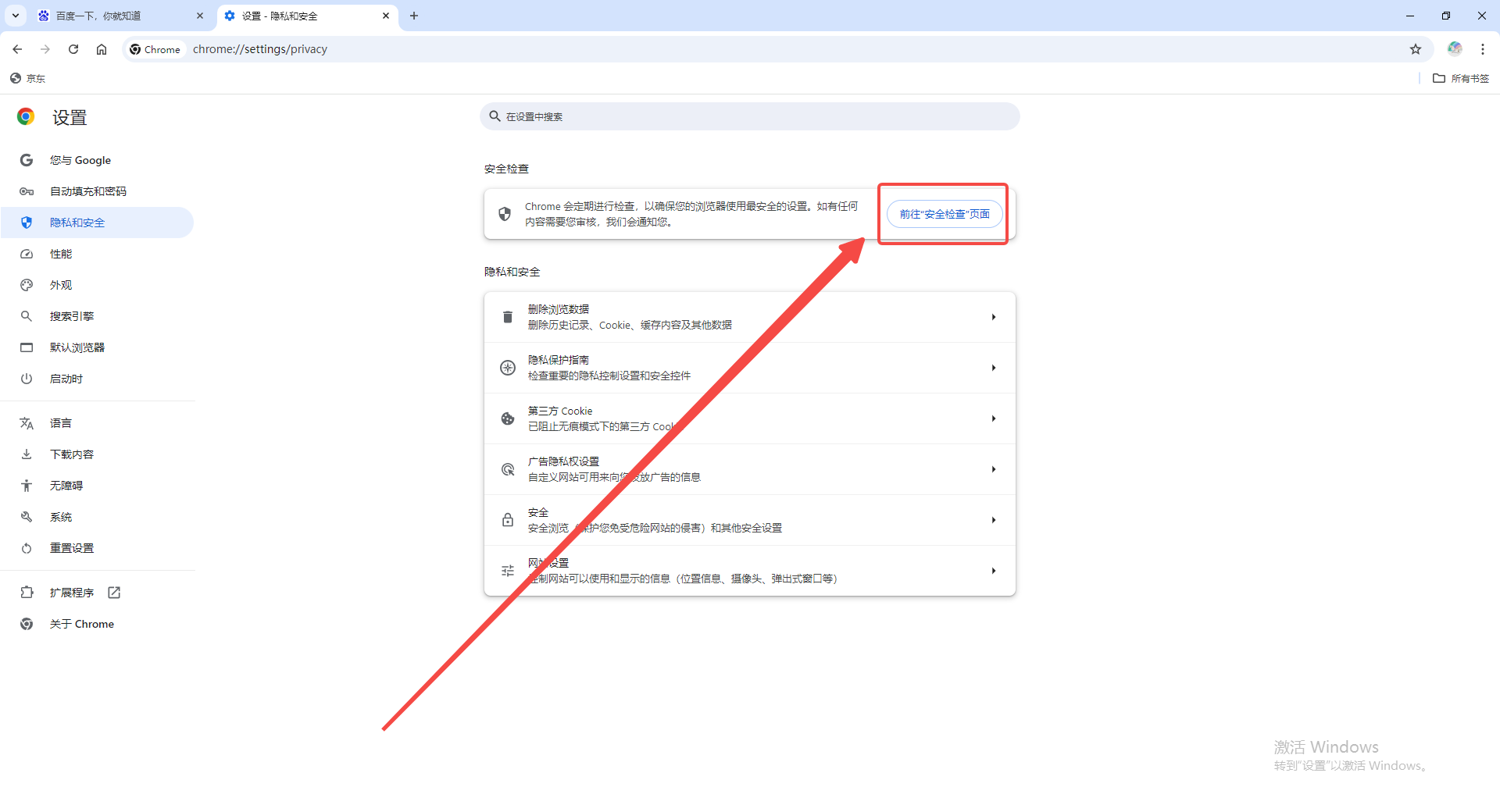Switch to the 百度一下 tab

pos(117,16)
